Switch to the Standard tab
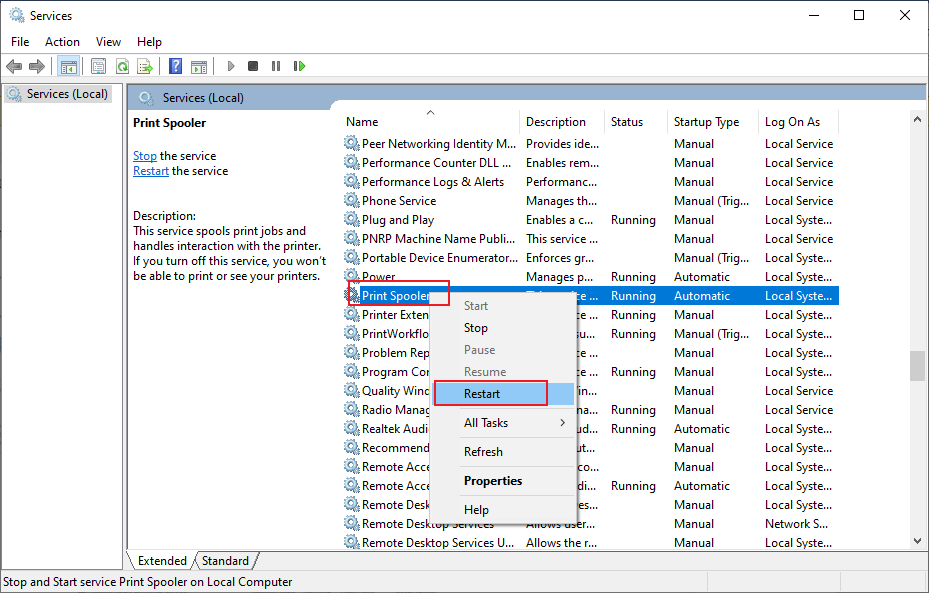This screenshot has width=929, height=593. (225, 560)
